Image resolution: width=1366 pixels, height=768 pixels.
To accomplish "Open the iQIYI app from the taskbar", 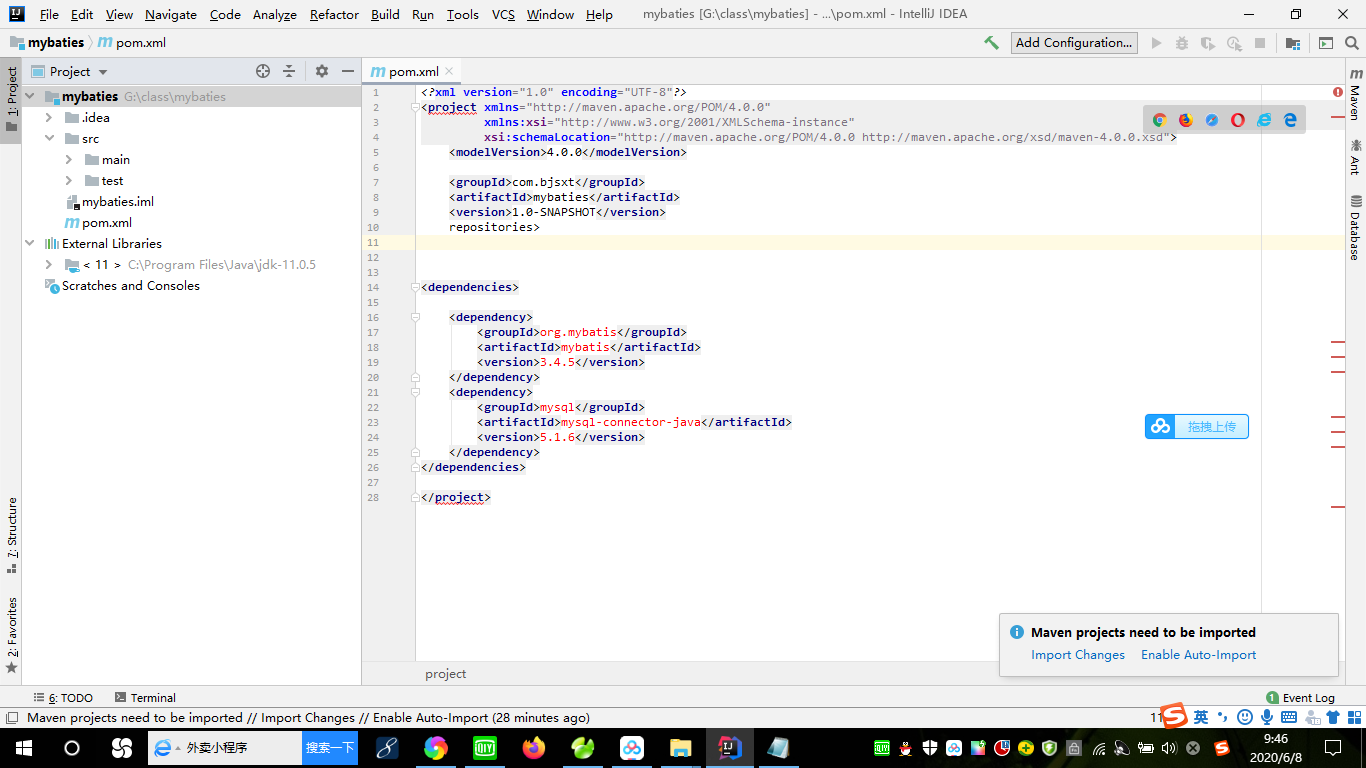I will pyautogui.click(x=485, y=748).
